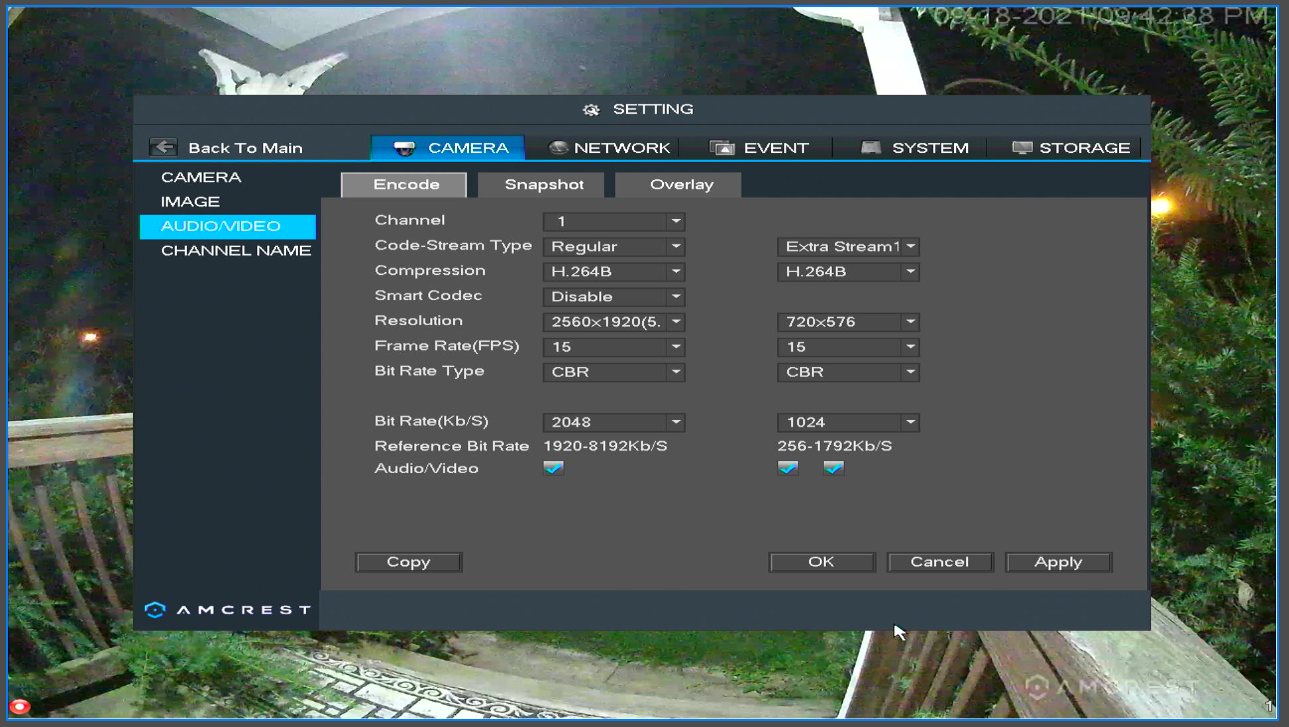This screenshot has width=1289, height=727.
Task: Click the EVENT tab picture icon
Action: click(x=722, y=148)
